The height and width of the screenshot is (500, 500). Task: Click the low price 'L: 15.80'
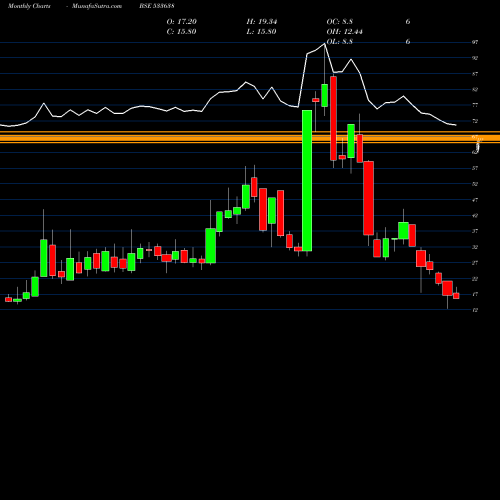click(261, 32)
